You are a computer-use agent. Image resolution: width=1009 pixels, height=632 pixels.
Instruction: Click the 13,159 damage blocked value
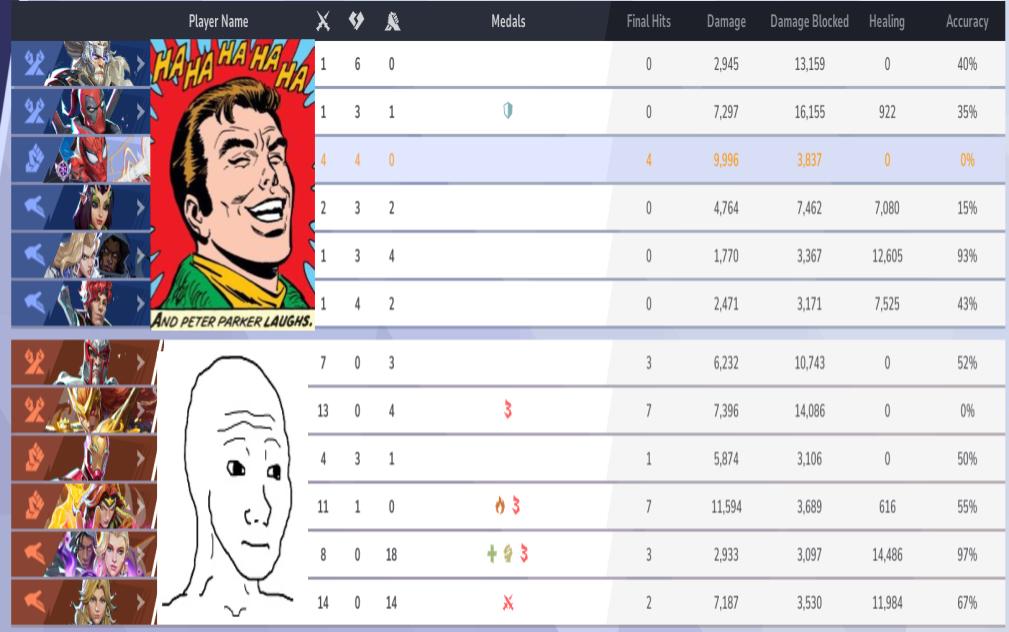point(810,64)
